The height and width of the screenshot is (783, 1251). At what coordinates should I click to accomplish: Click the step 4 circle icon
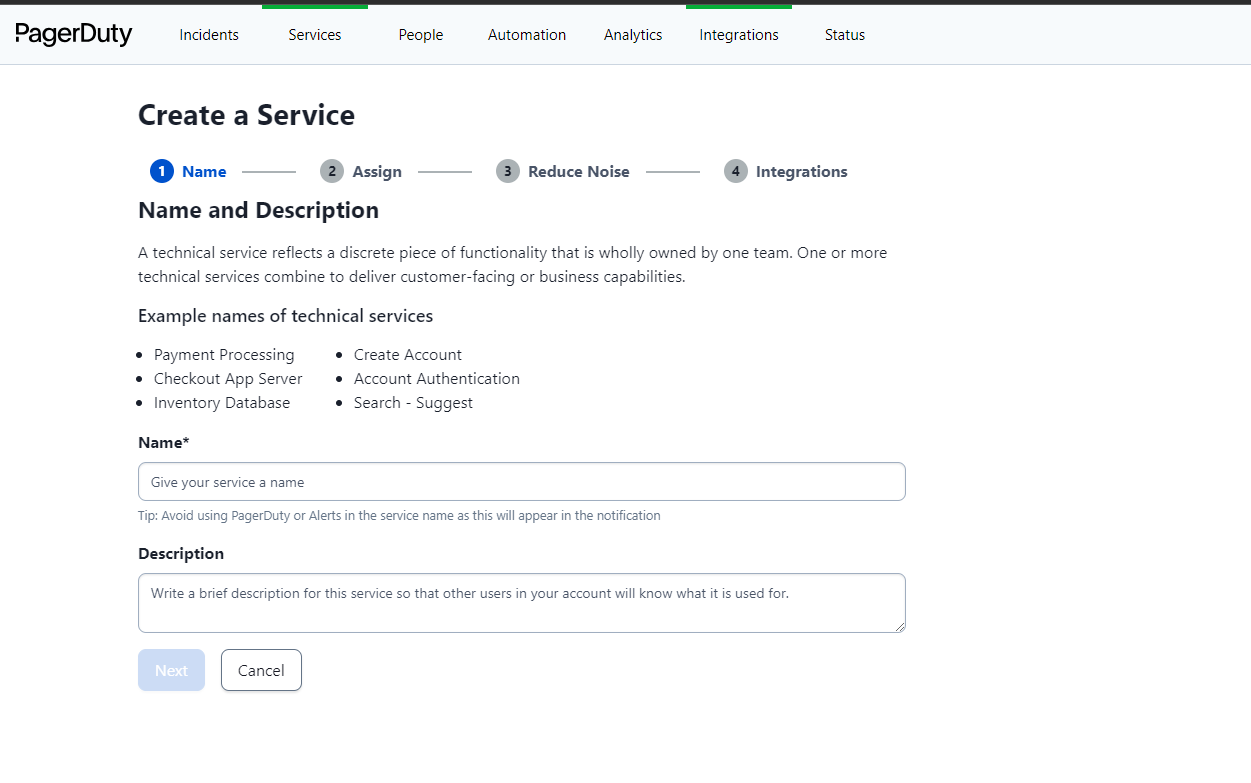tap(736, 171)
